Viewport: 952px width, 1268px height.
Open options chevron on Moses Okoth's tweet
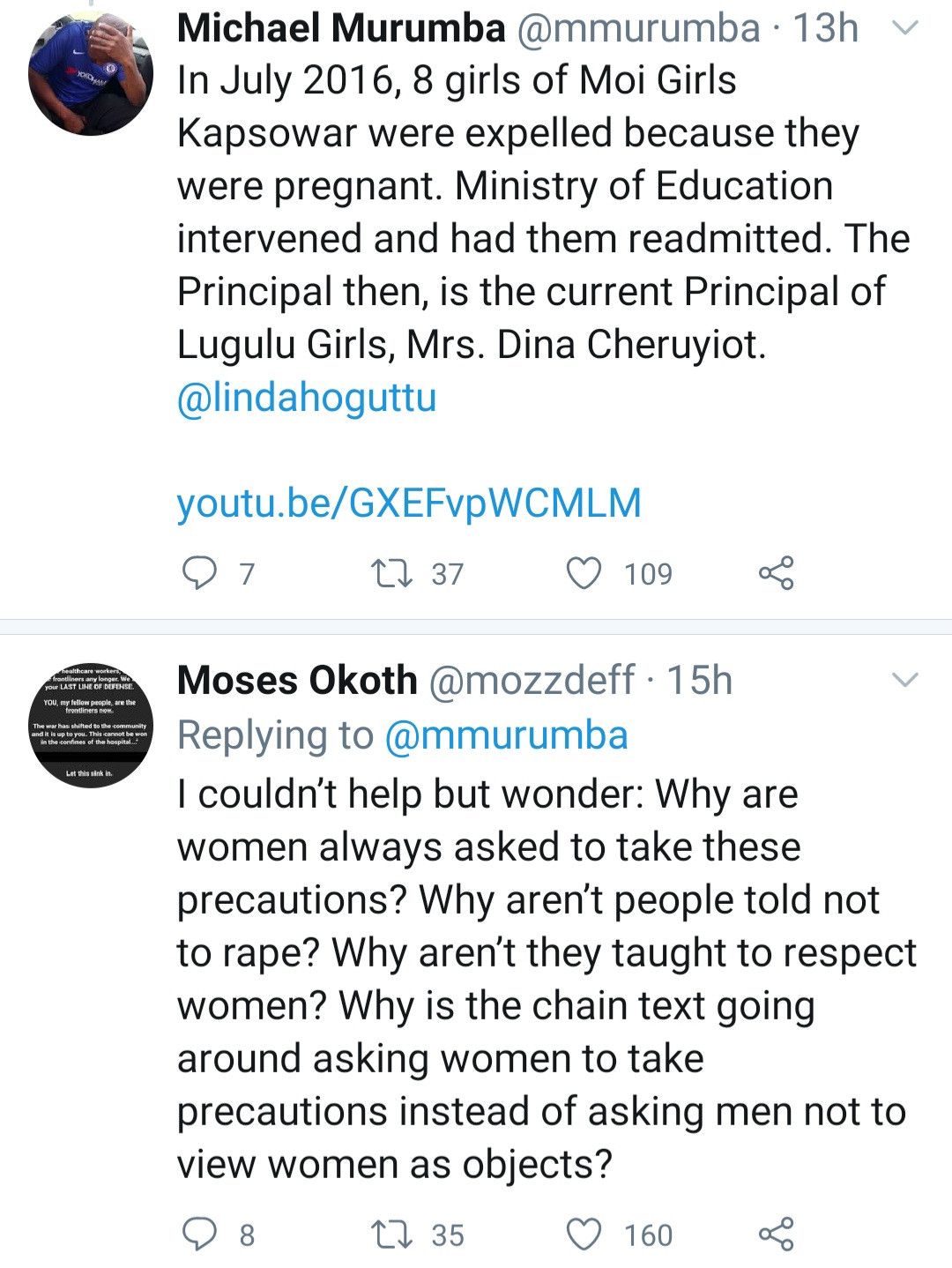coord(906,680)
